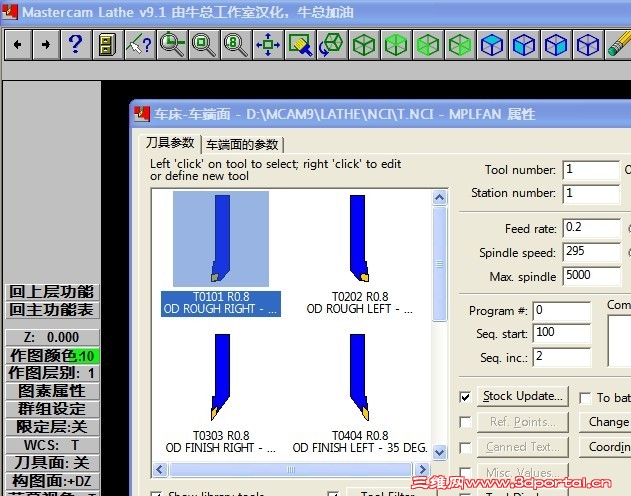Image resolution: width=631 pixels, height=496 pixels.
Task: Click the previous page left arrow icon
Action: pyautogui.click(x=18, y=44)
